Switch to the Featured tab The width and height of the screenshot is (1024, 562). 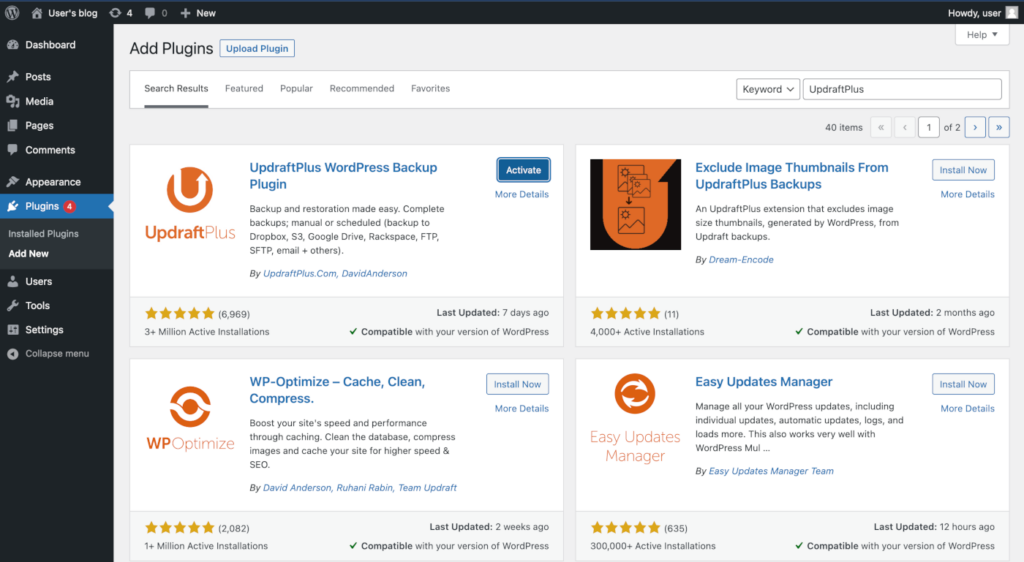point(244,88)
